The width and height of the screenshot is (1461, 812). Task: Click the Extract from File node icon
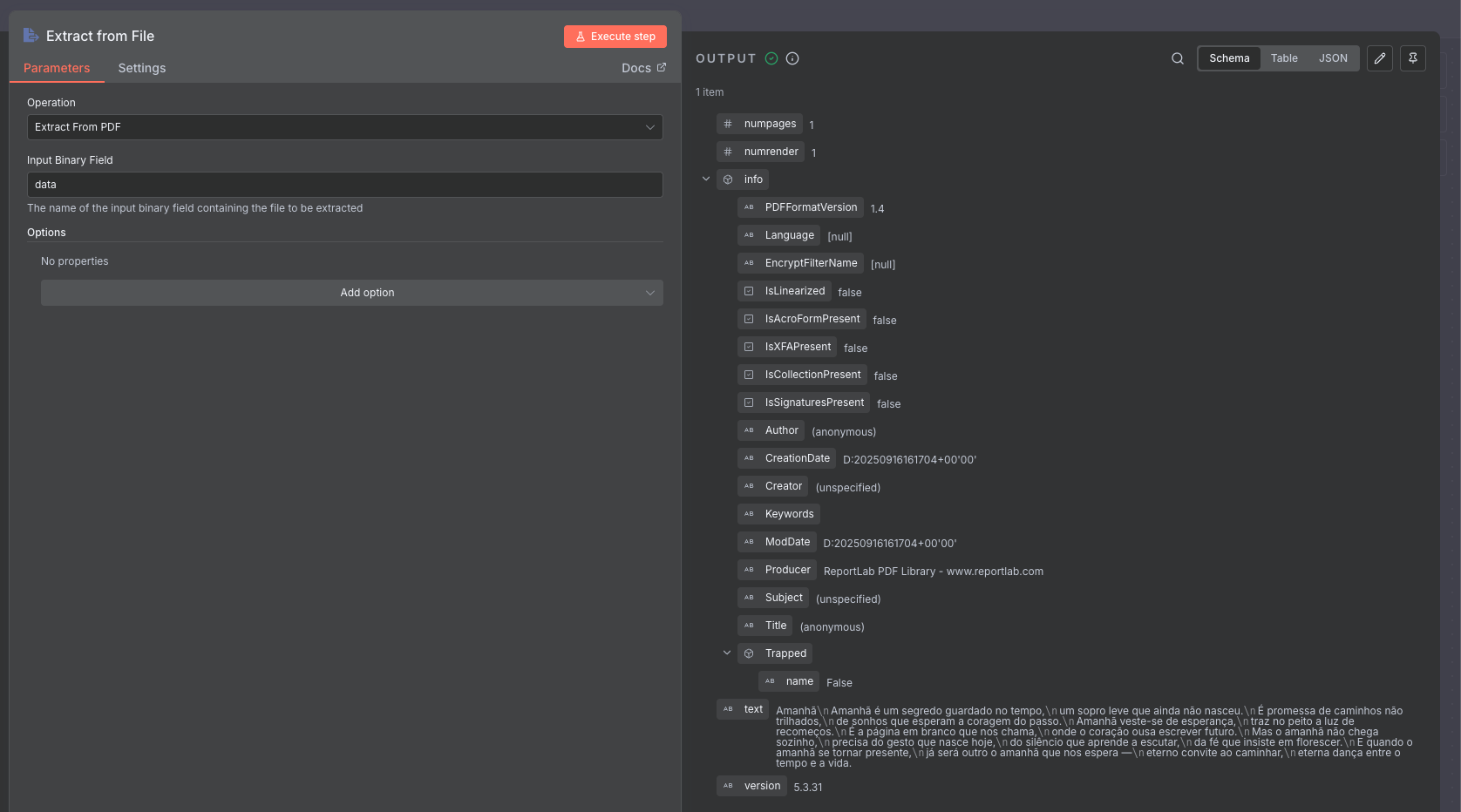[x=31, y=36]
